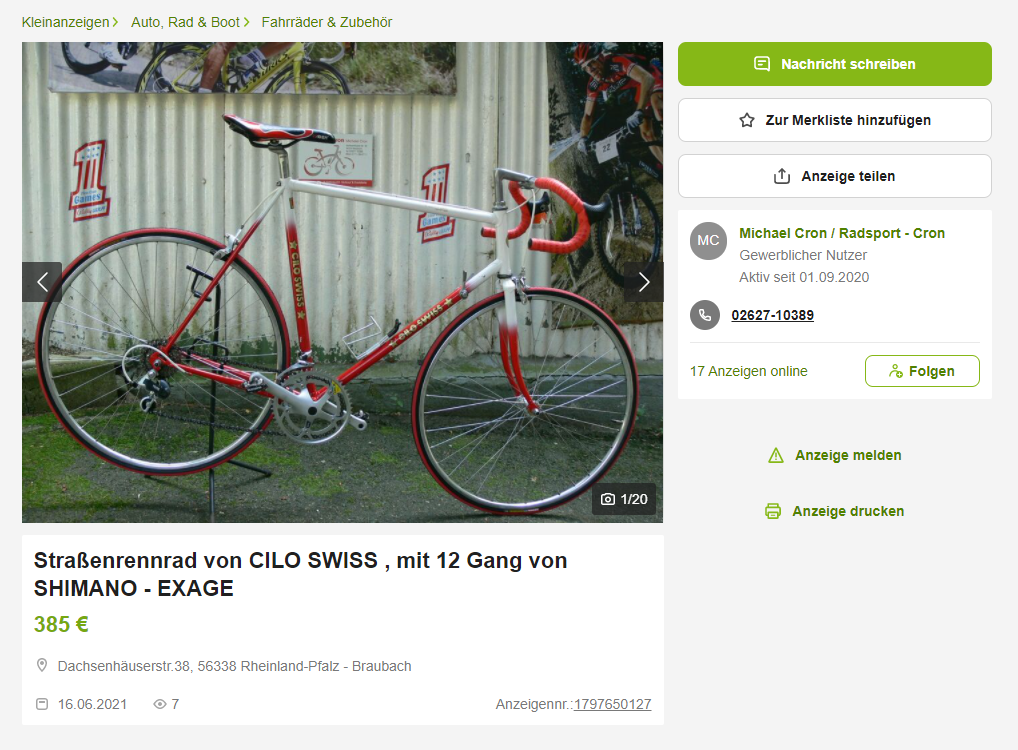Click the star icon for Merkliste
Screen dimensions: 1018x750
tap(747, 120)
